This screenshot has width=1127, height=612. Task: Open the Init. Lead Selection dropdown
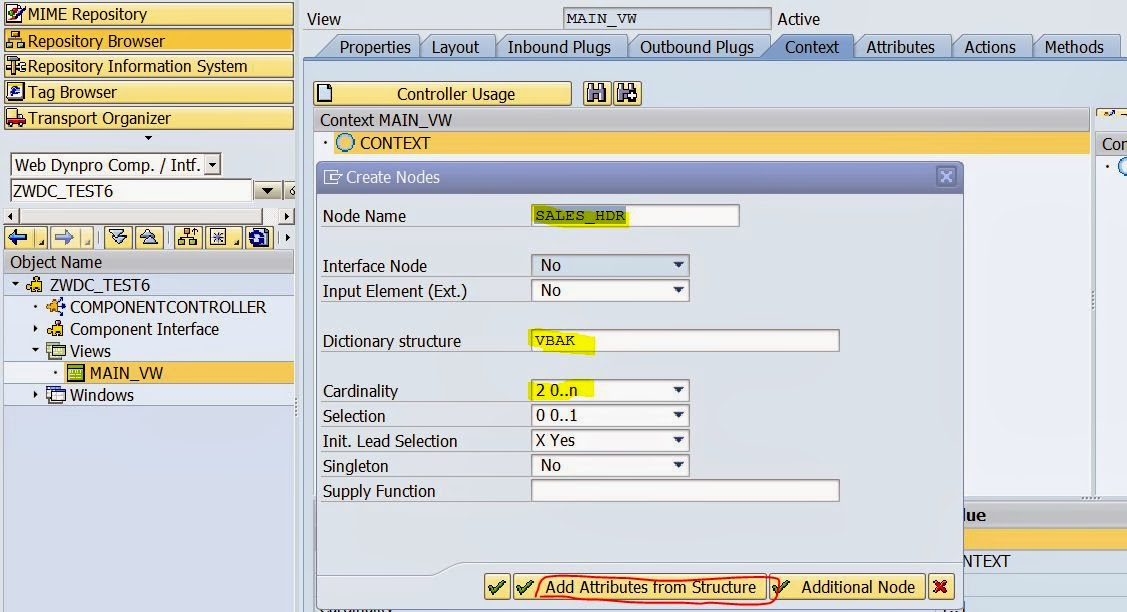tap(678, 441)
